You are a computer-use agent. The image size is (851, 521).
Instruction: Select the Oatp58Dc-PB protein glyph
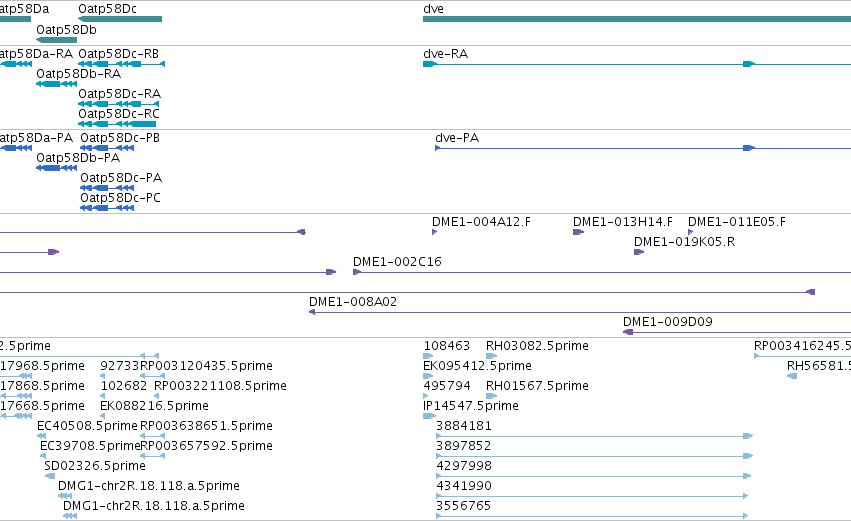[x=107, y=148]
